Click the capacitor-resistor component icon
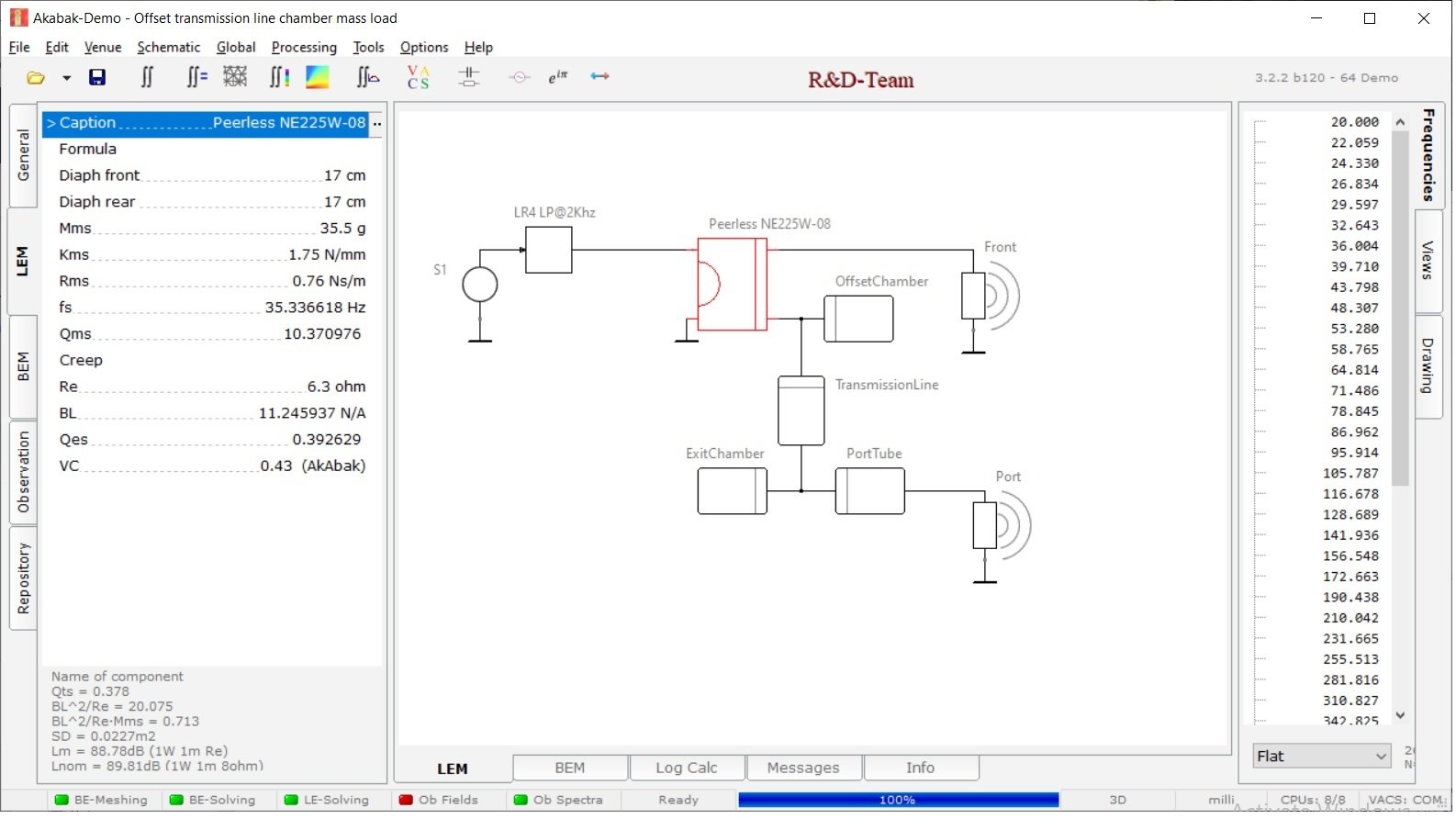The width and height of the screenshot is (1456, 819). (x=469, y=77)
